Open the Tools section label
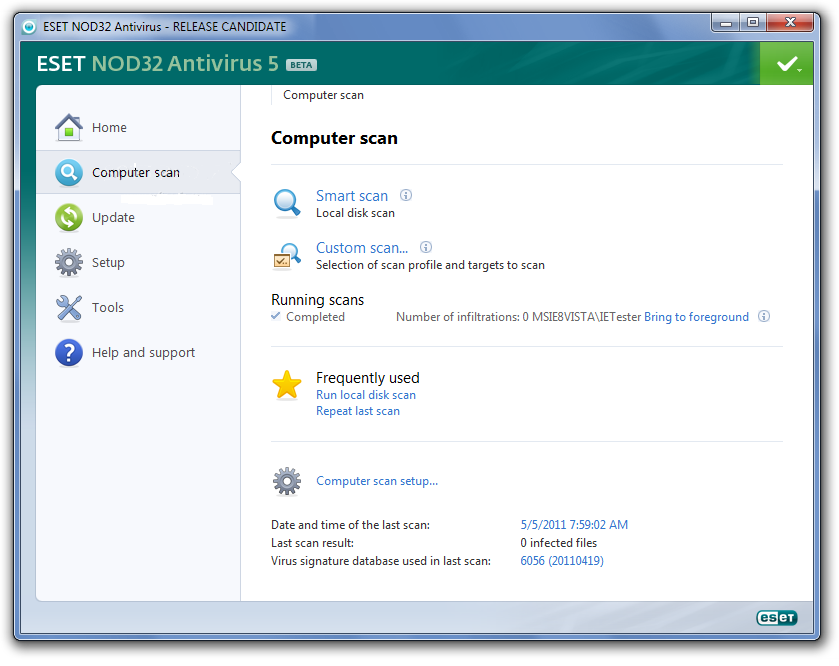Image resolution: width=839 pixels, height=666 pixels. (108, 308)
